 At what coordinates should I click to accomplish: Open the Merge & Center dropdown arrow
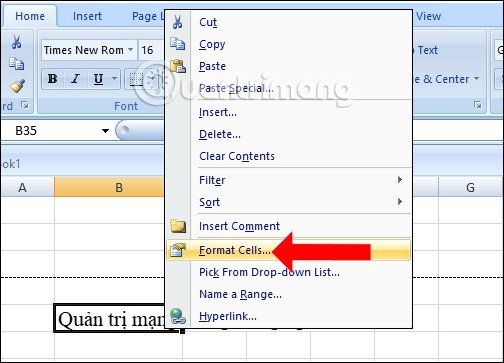click(x=476, y=79)
